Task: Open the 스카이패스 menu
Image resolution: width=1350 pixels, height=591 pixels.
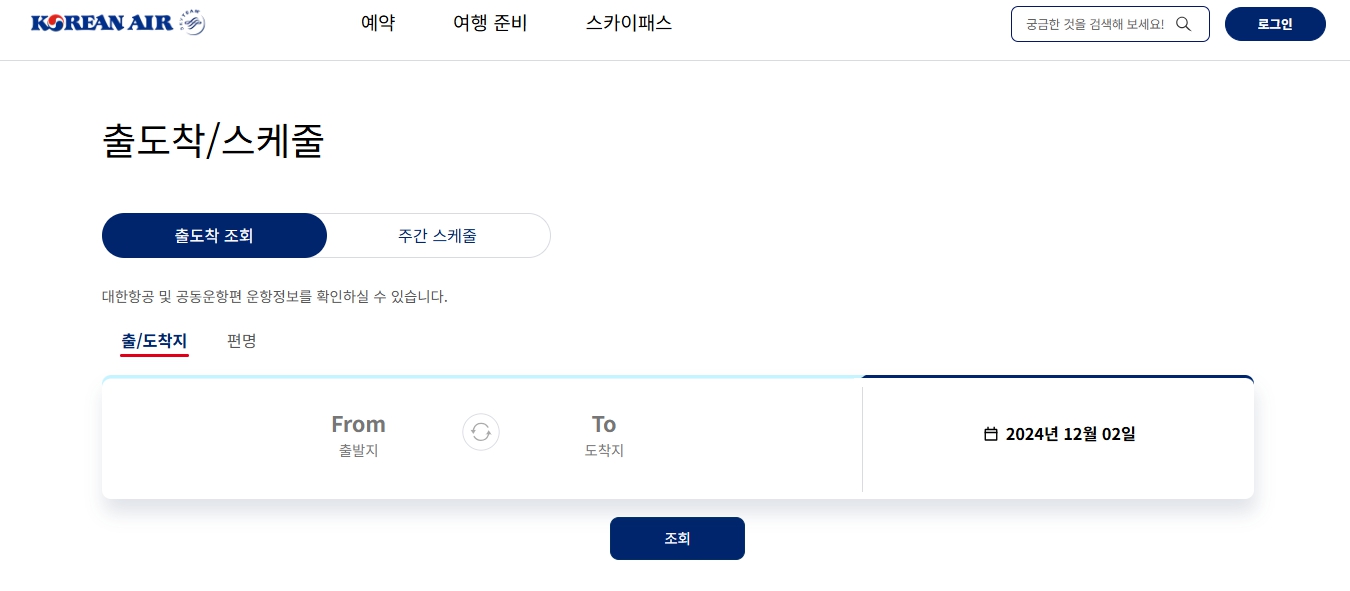Action: [628, 23]
